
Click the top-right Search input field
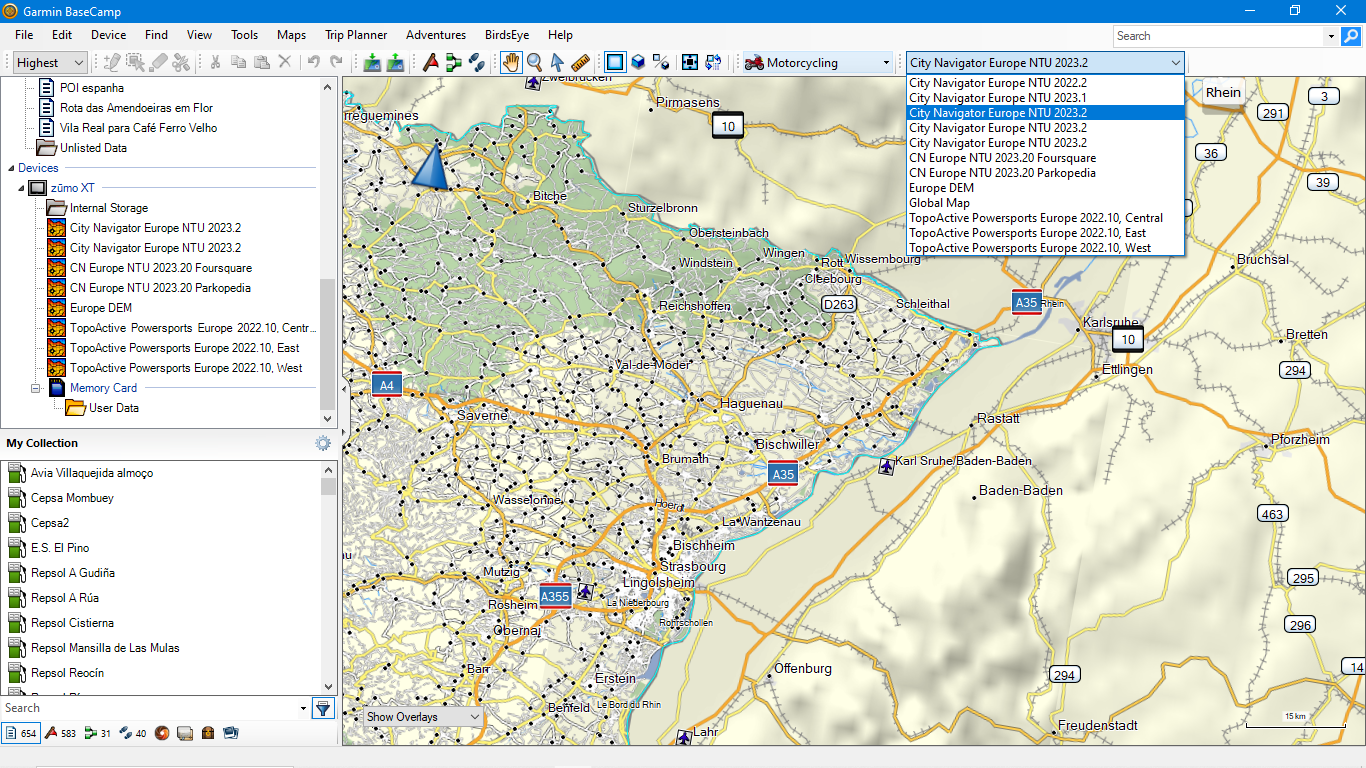pos(1218,36)
